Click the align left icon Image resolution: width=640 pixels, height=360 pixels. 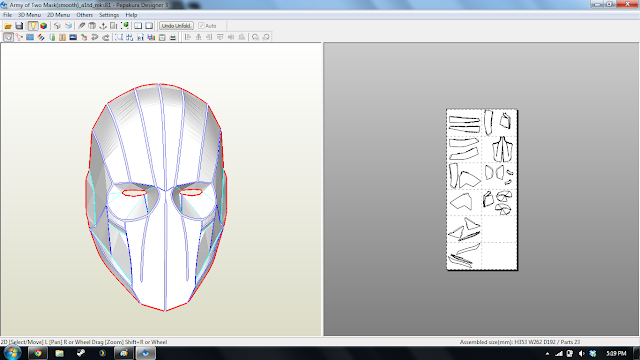coord(187,37)
